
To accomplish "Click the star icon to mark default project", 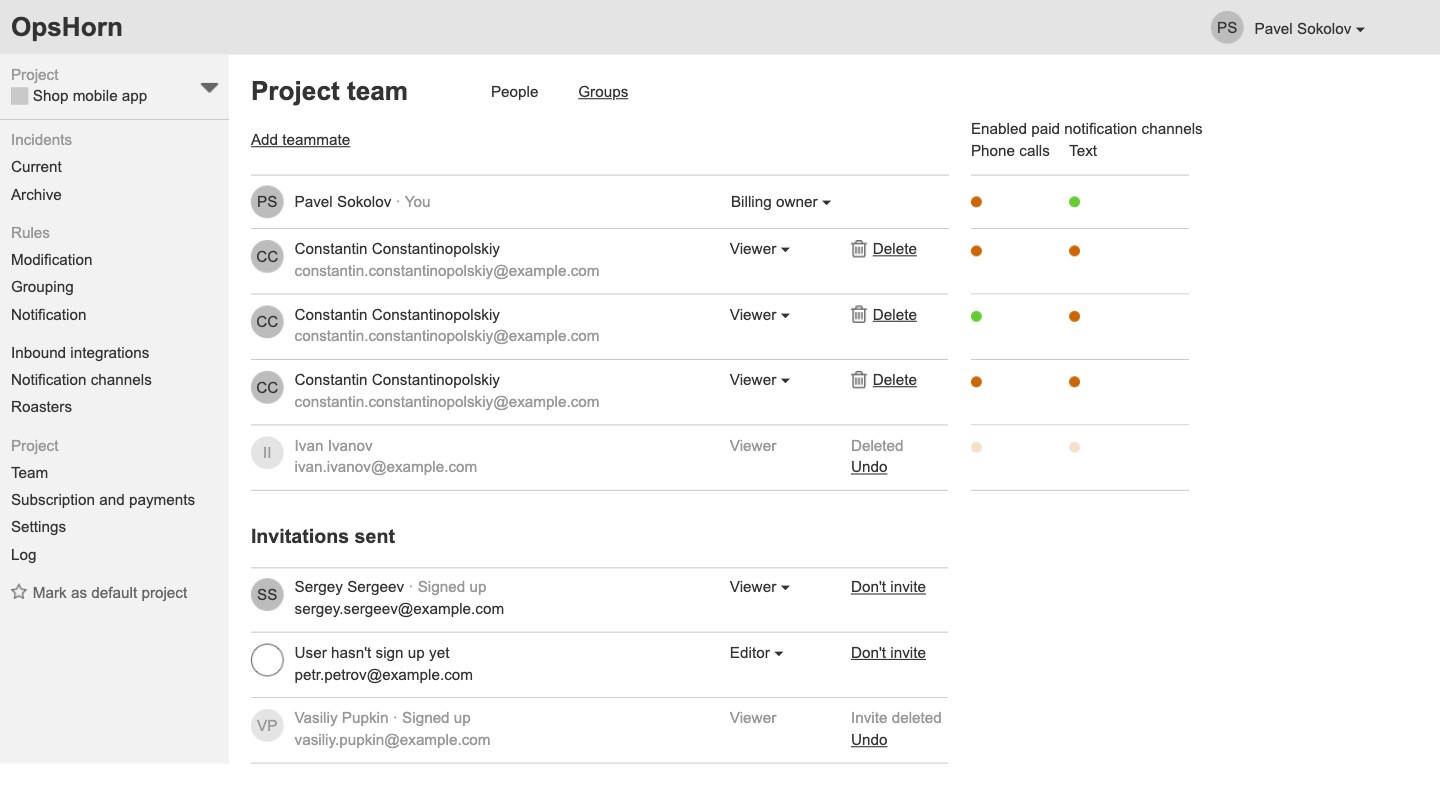I will pyautogui.click(x=19, y=592).
